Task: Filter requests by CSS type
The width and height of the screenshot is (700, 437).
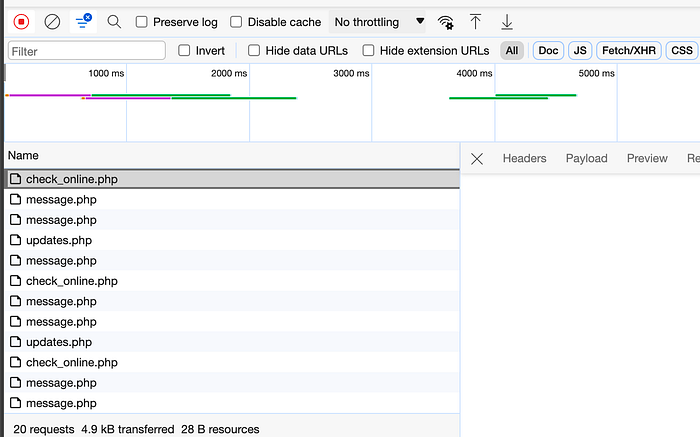Action: point(682,50)
